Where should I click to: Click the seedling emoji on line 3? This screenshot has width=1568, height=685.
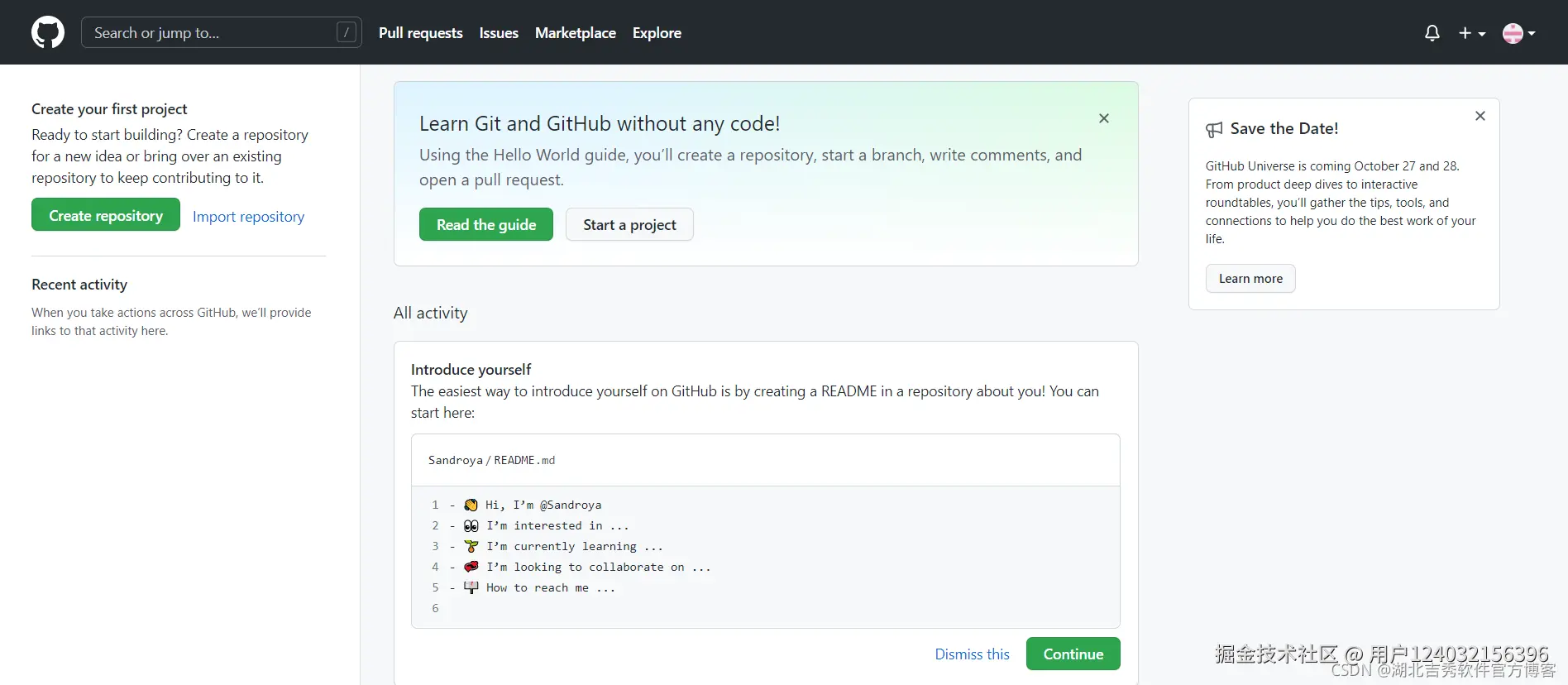pos(471,546)
